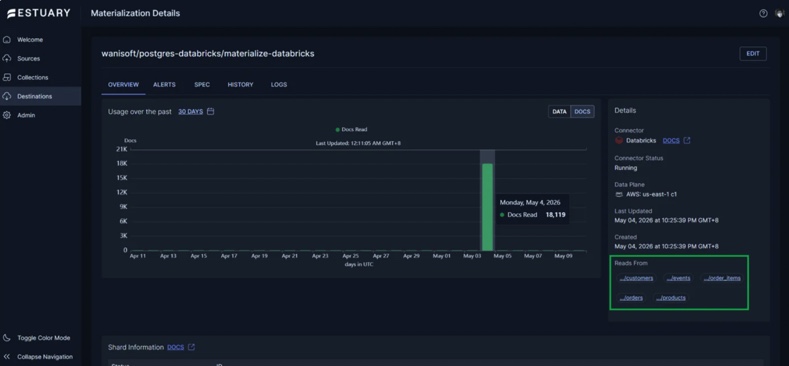
Task: Open the Welcome home icon
Action: pos(7,39)
